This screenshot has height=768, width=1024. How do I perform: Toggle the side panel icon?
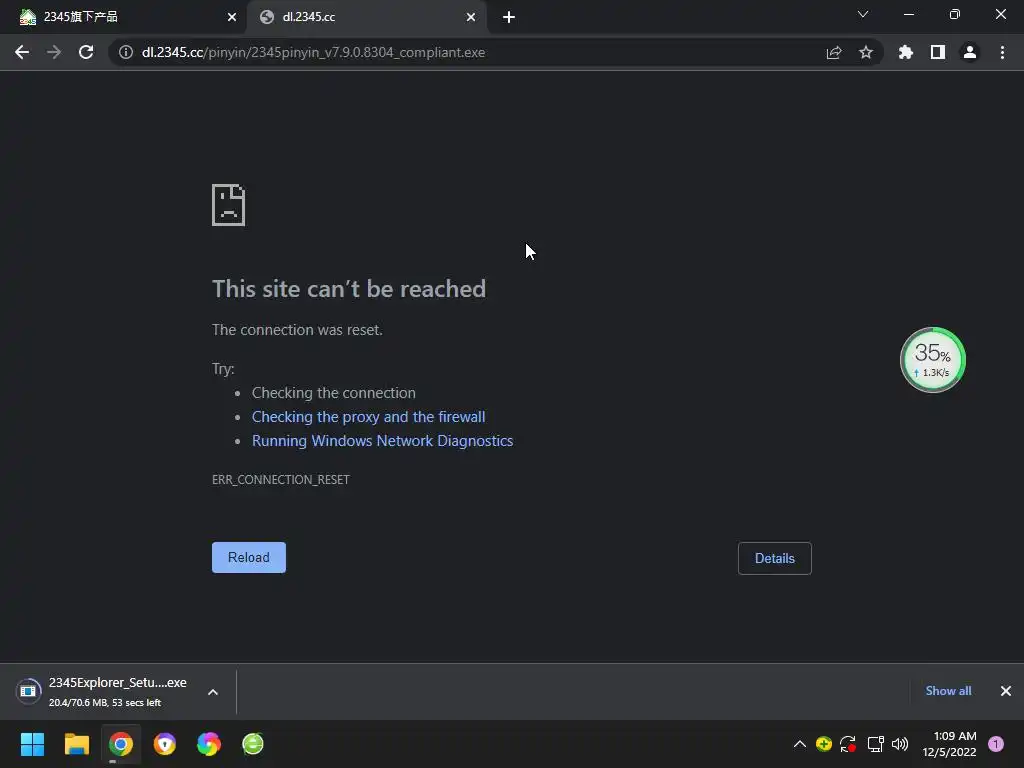(x=938, y=52)
